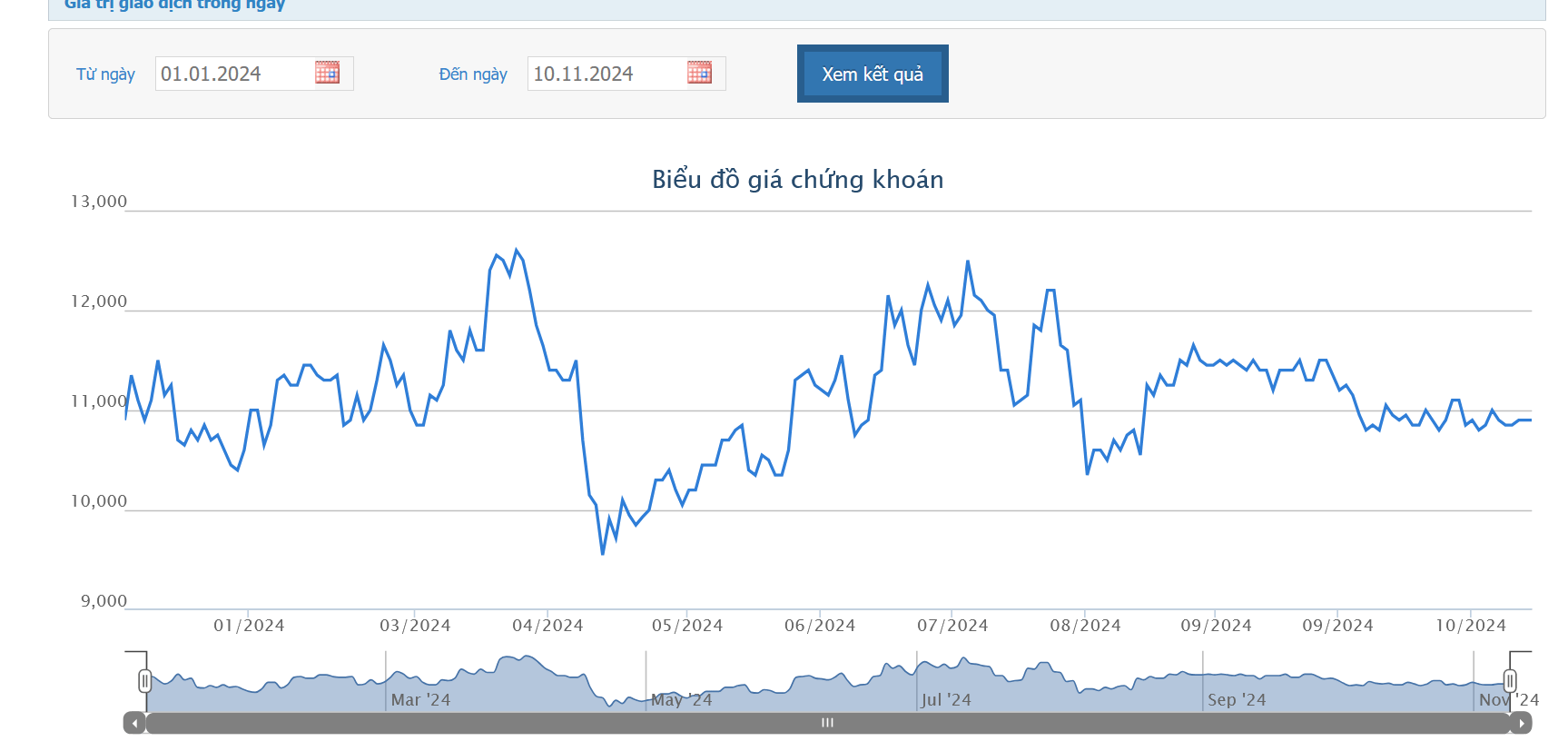Open the calendar picker for Đến ngày
The height and width of the screenshot is (741, 1568).
(699, 73)
